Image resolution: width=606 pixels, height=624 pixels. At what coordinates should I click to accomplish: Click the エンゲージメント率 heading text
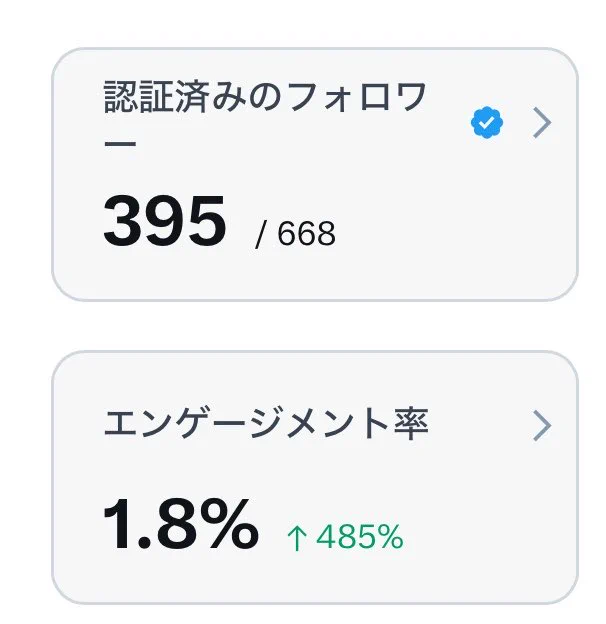266,423
